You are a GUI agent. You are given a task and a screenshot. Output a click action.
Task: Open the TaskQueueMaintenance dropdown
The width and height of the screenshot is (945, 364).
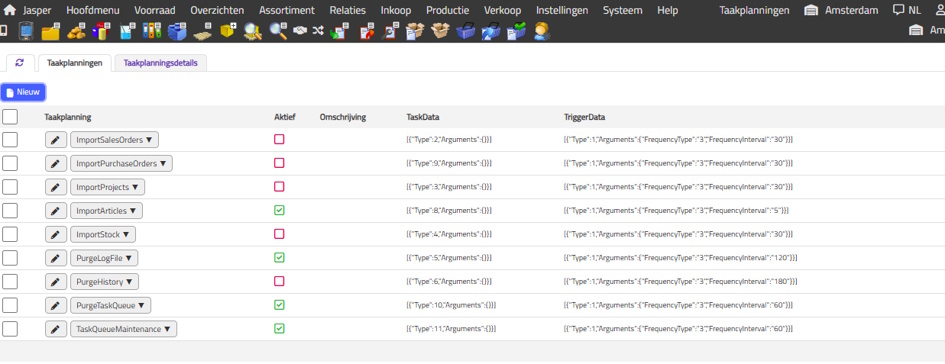[x=124, y=329]
